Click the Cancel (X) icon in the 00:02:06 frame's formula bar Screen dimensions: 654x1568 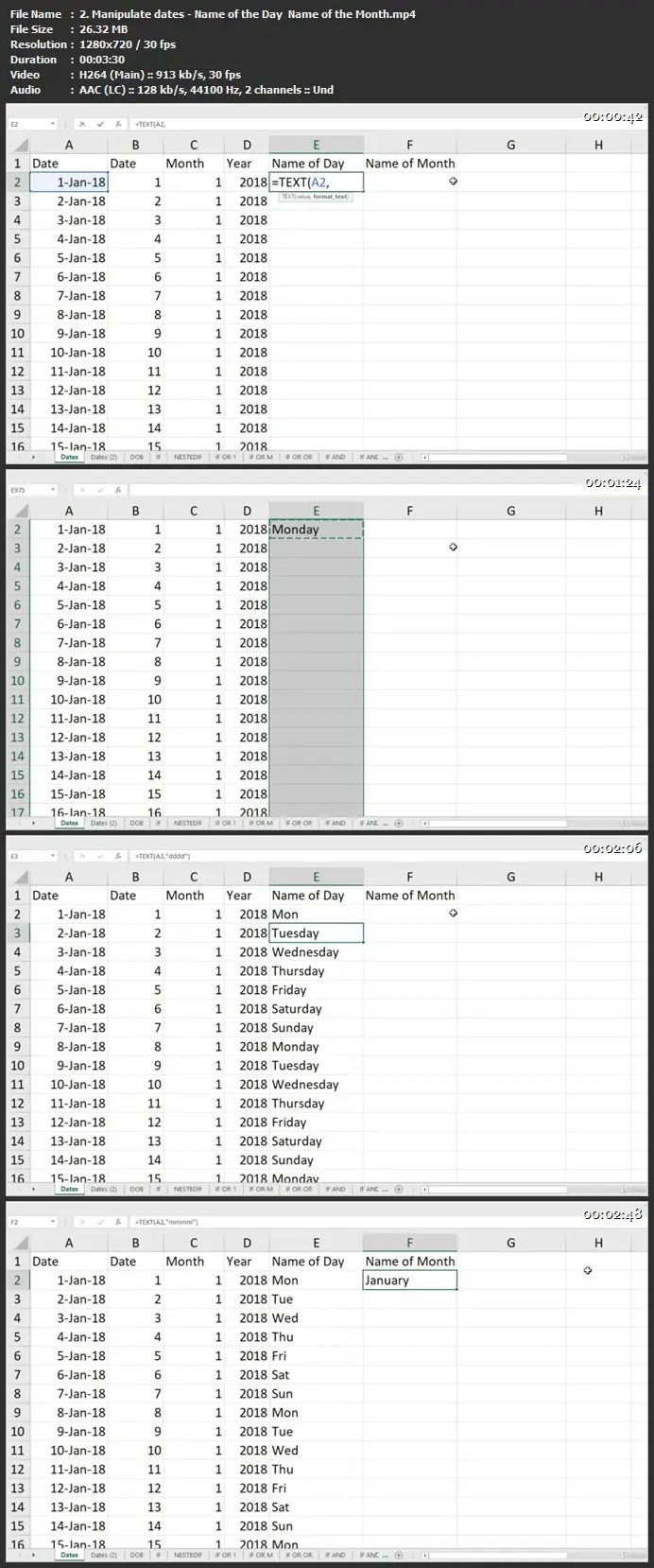pyautogui.click(x=82, y=856)
